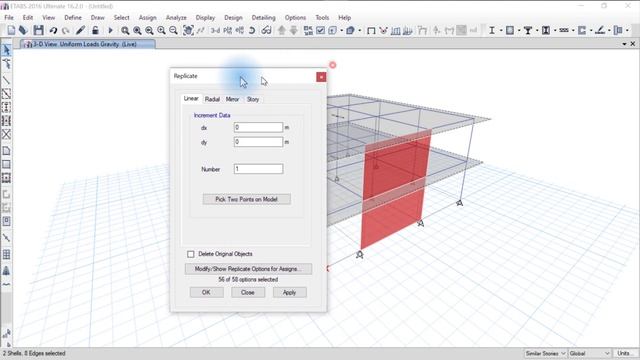
Task: Open the Edit menu
Action: click(28, 18)
